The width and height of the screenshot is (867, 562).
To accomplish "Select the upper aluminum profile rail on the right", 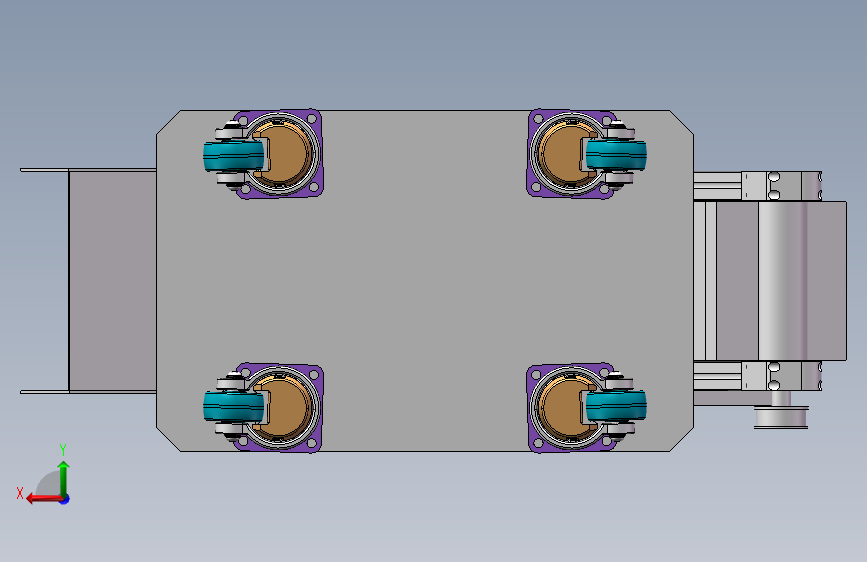I will [718, 186].
